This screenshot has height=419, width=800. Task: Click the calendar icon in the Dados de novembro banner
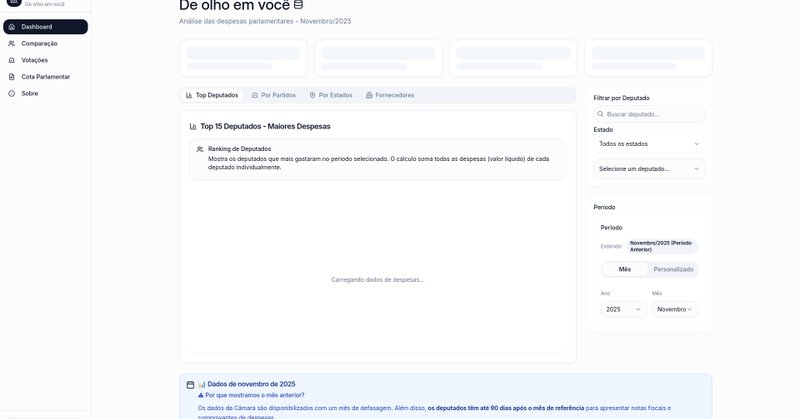pyautogui.click(x=190, y=384)
